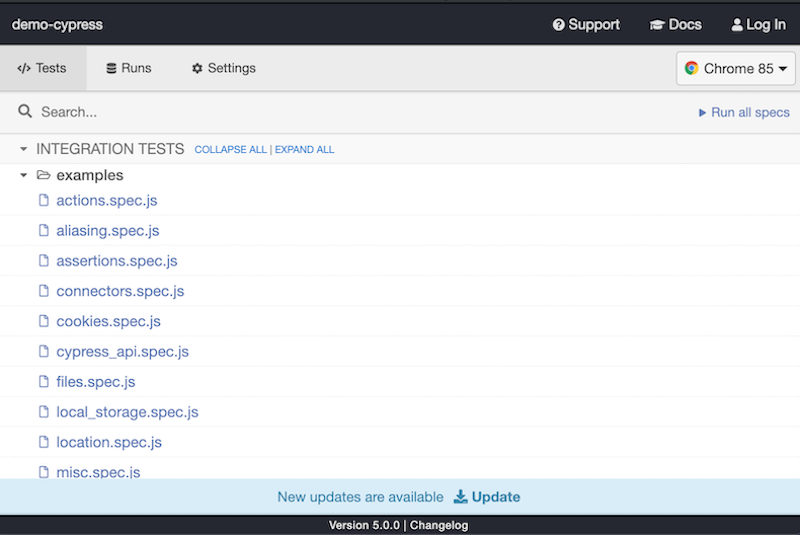Image resolution: width=800 pixels, height=535 pixels.
Task: Click the file icon beside actions.spec.js
Action: click(x=44, y=200)
